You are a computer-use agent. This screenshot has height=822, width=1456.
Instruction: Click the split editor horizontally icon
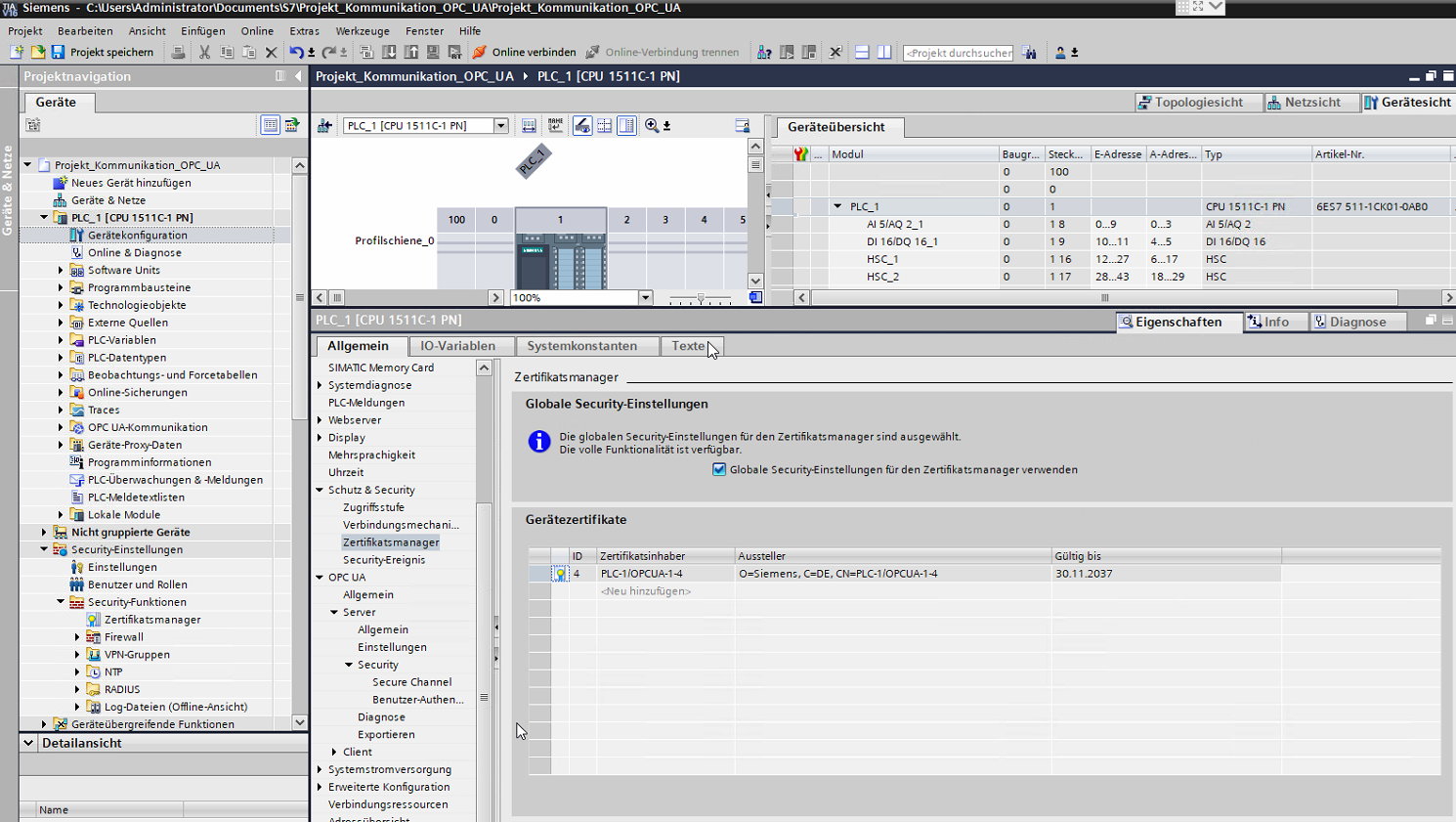(862, 52)
